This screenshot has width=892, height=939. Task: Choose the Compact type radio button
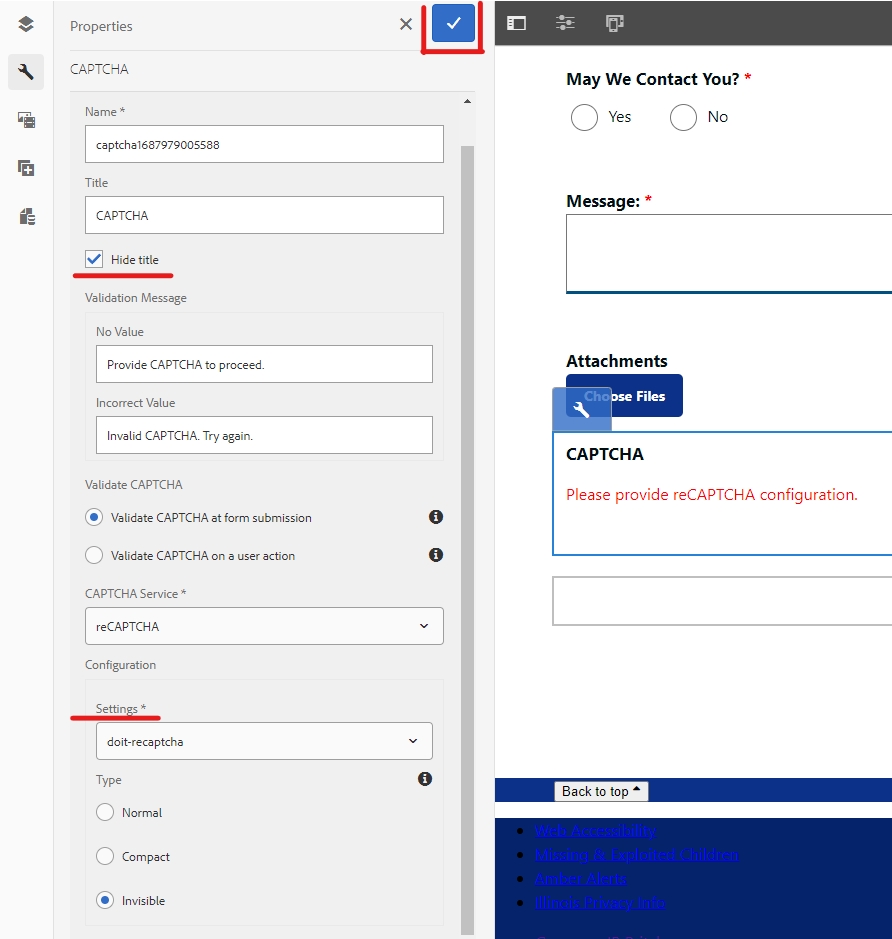click(105, 856)
